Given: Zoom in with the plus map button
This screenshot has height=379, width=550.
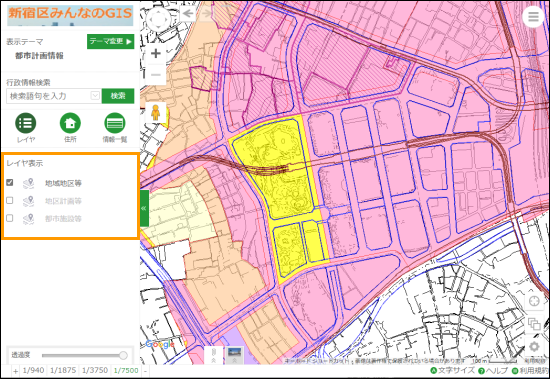Looking at the screenshot, I should (156, 54).
